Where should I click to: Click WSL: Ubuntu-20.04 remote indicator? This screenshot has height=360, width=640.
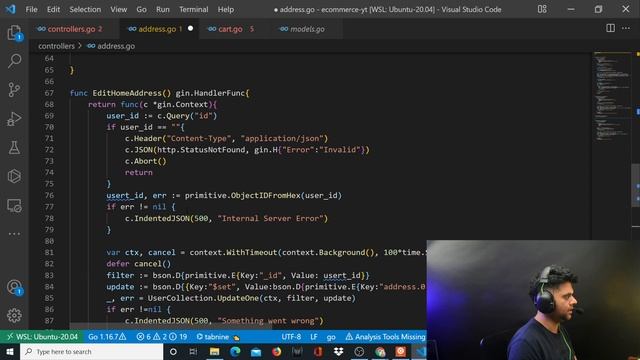coord(42,337)
